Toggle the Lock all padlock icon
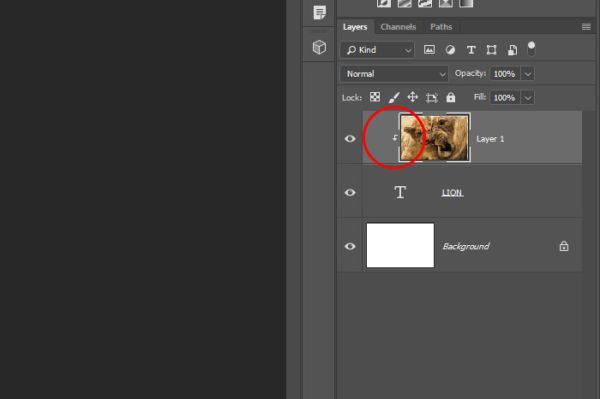 pyautogui.click(x=451, y=97)
